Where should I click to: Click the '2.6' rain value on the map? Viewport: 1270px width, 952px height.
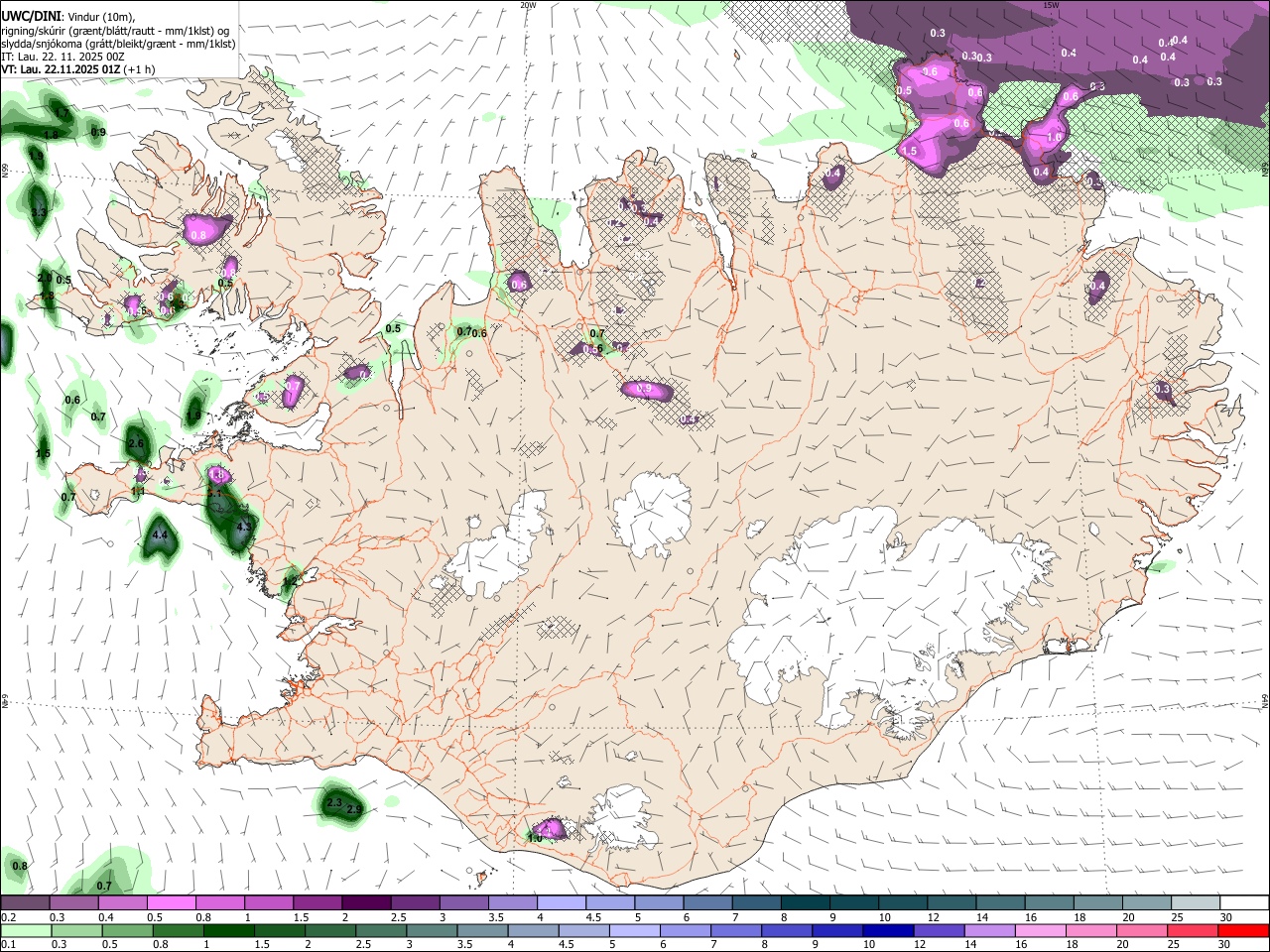136,443
